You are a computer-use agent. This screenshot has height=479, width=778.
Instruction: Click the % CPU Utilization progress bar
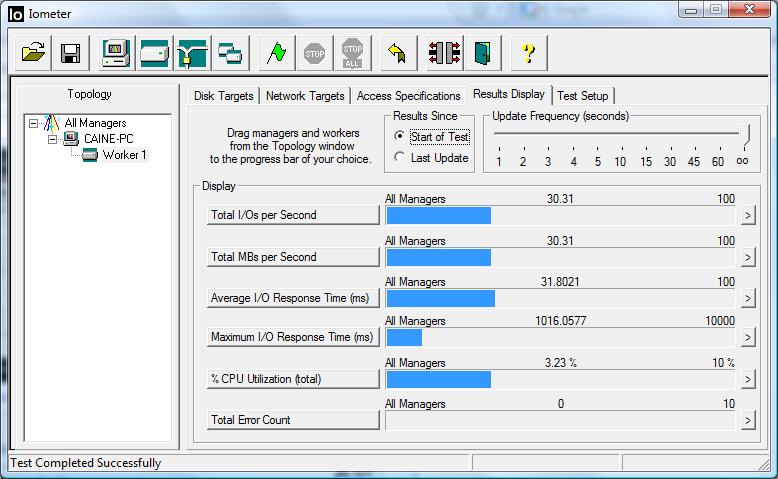(x=561, y=380)
